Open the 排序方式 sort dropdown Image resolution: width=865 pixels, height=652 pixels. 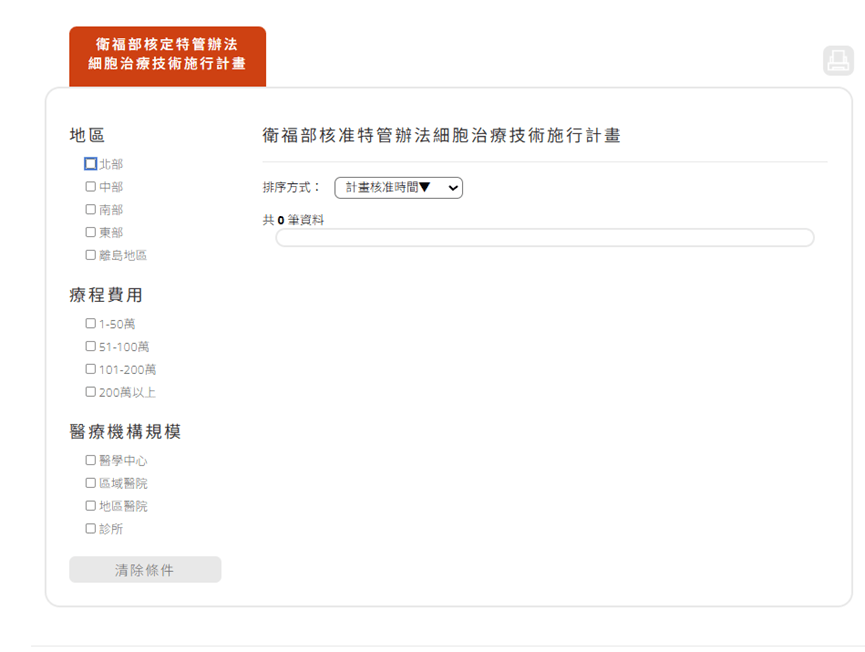pyautogui.click(x=398, y=188)
